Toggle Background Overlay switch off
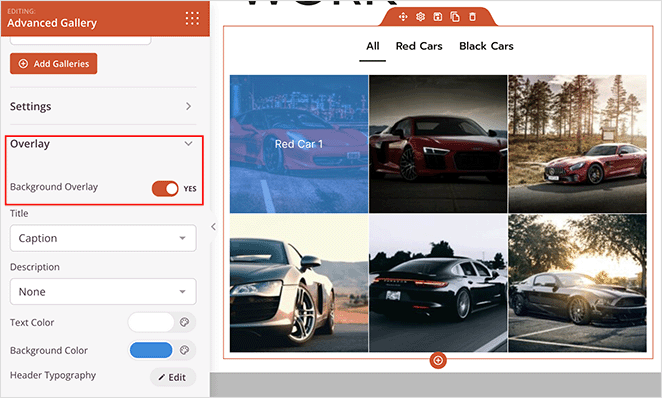This screenshot has width=662, height=398. [165, 189]
